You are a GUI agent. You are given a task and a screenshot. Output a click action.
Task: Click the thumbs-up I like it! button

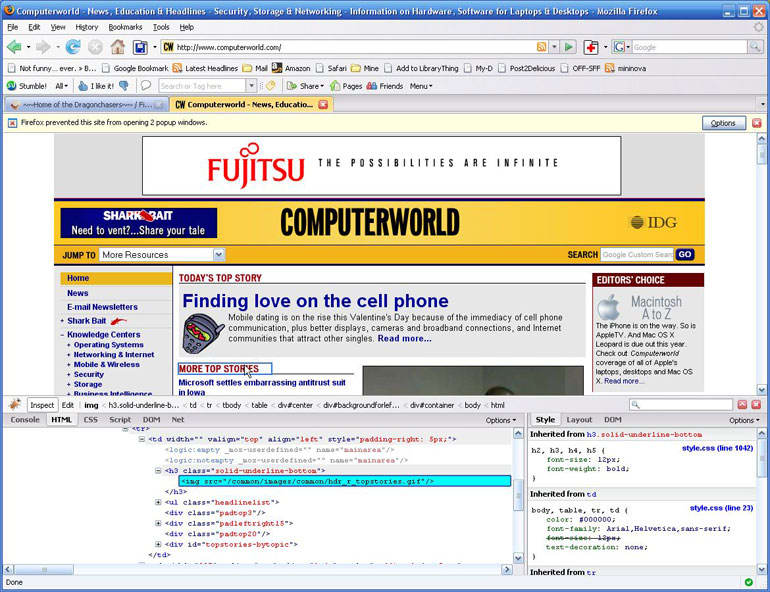coord(96,86)
